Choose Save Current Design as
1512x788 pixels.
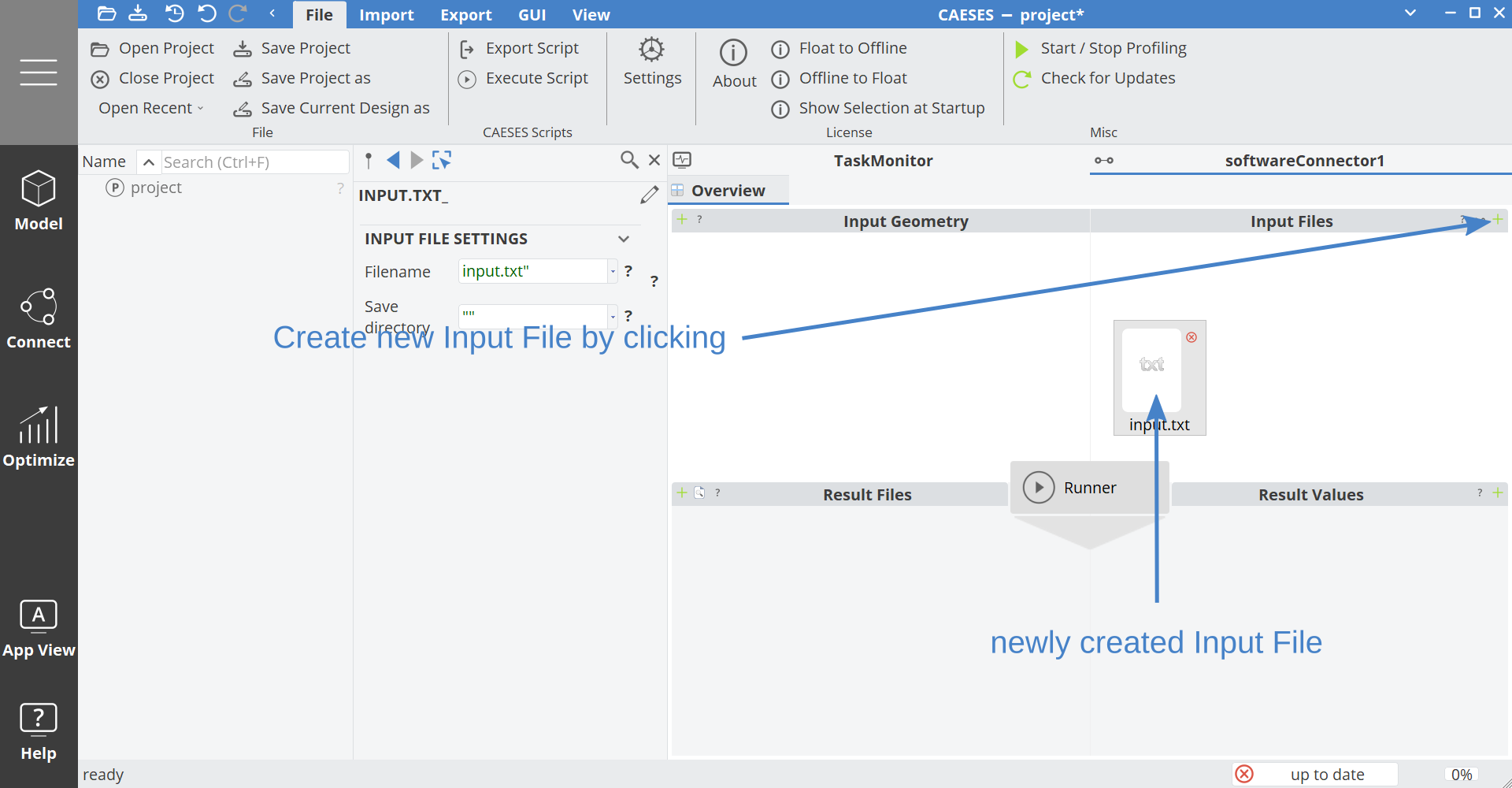pos(332,108)
